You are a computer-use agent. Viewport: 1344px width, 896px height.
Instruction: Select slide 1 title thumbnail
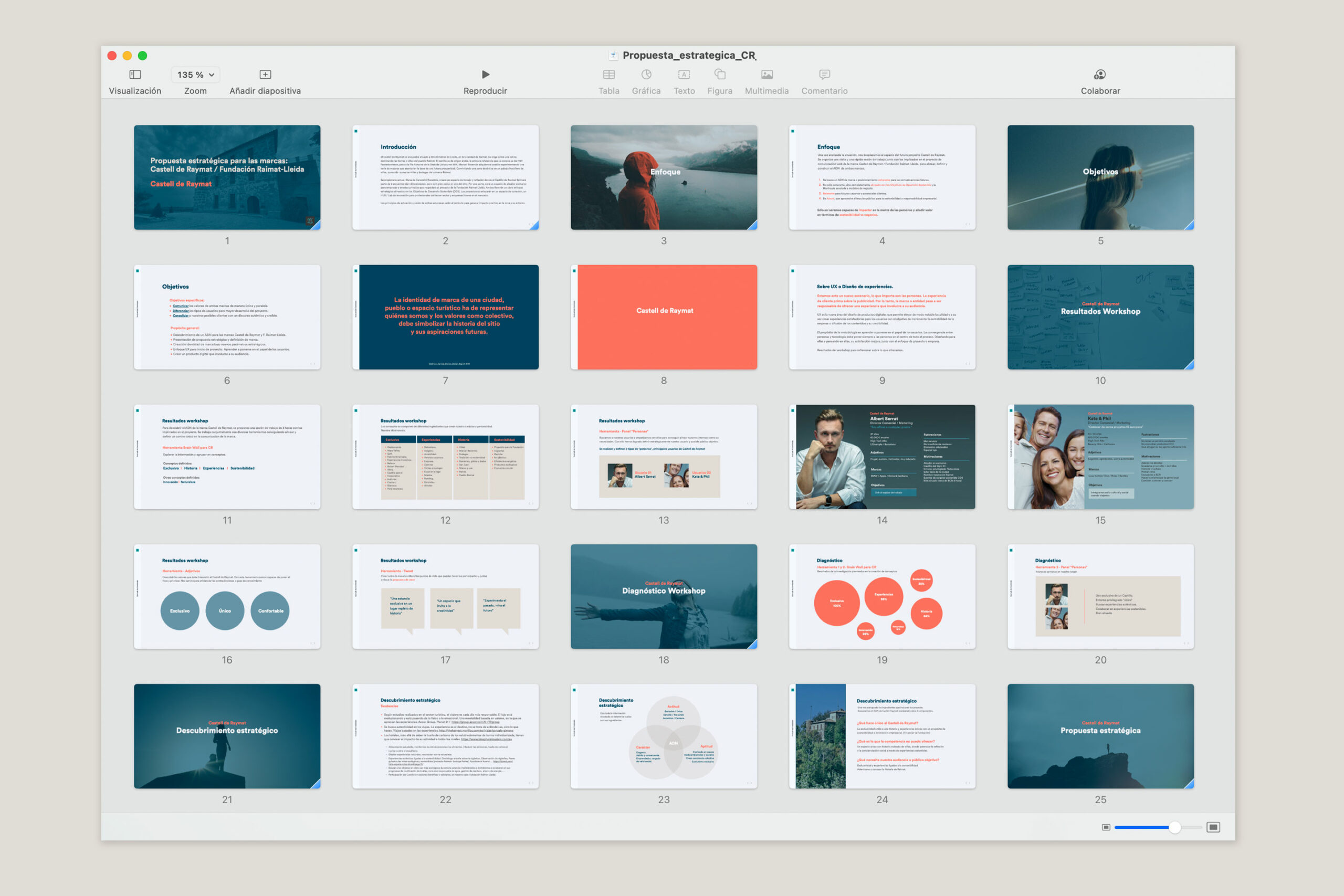pyautogui.click(x=227, y=177)
